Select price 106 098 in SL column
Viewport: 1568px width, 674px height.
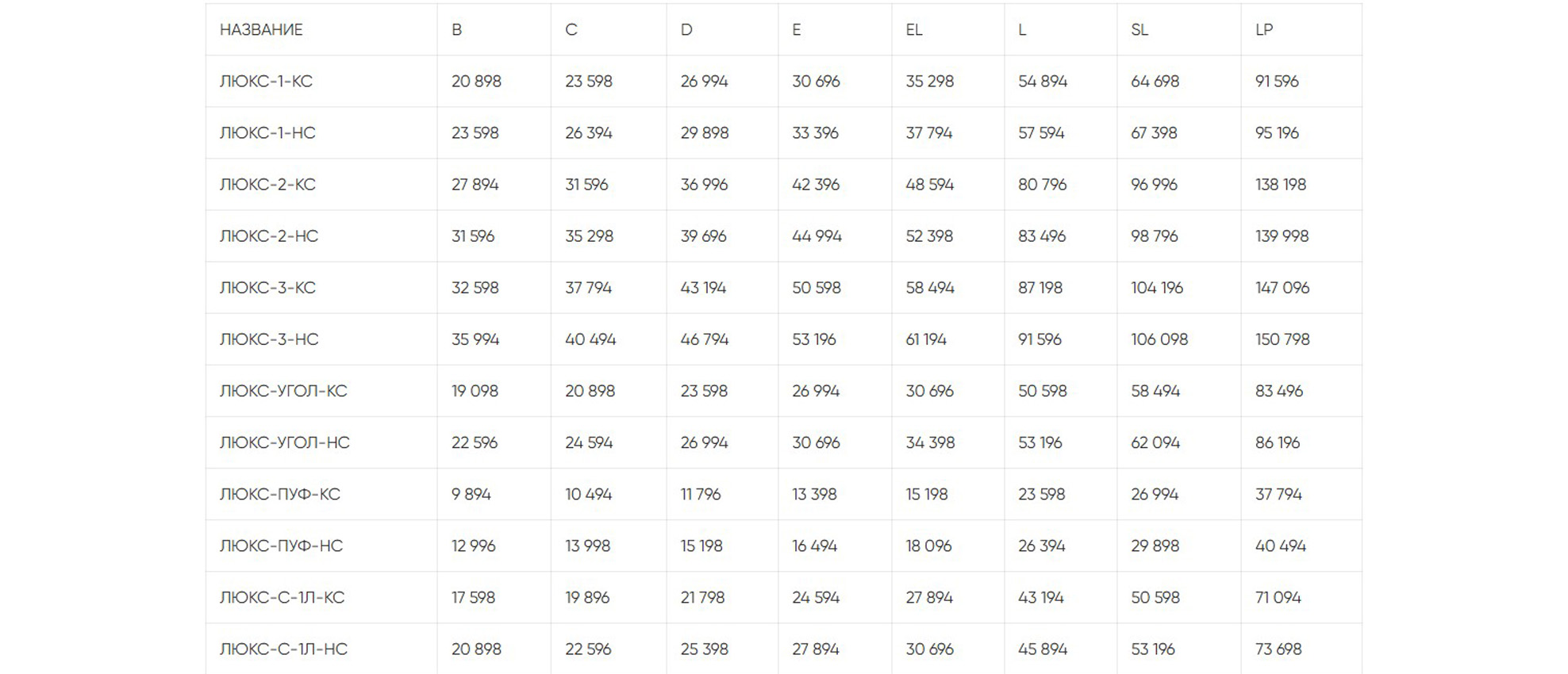(x=1159, y=339)
